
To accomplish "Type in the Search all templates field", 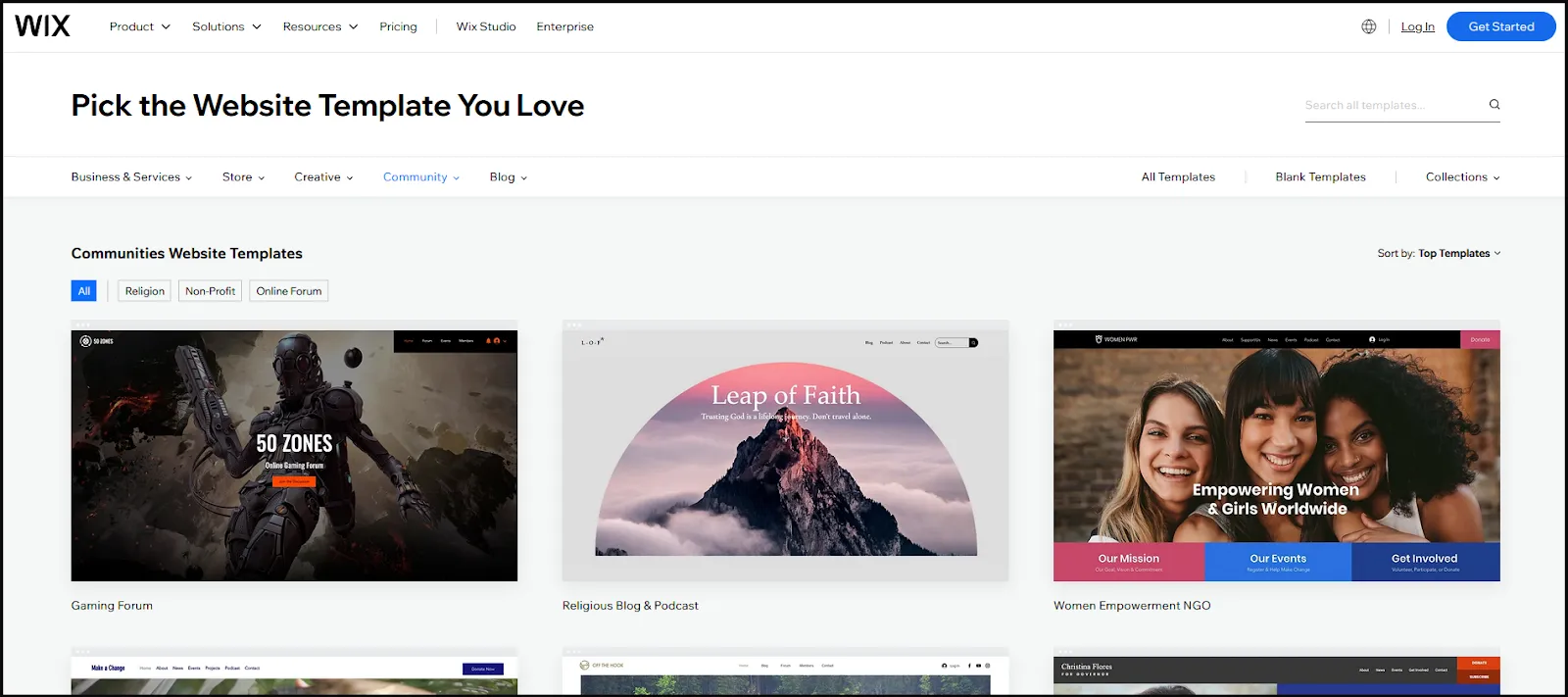I will pyautogui.click(x=1392, y=105).
